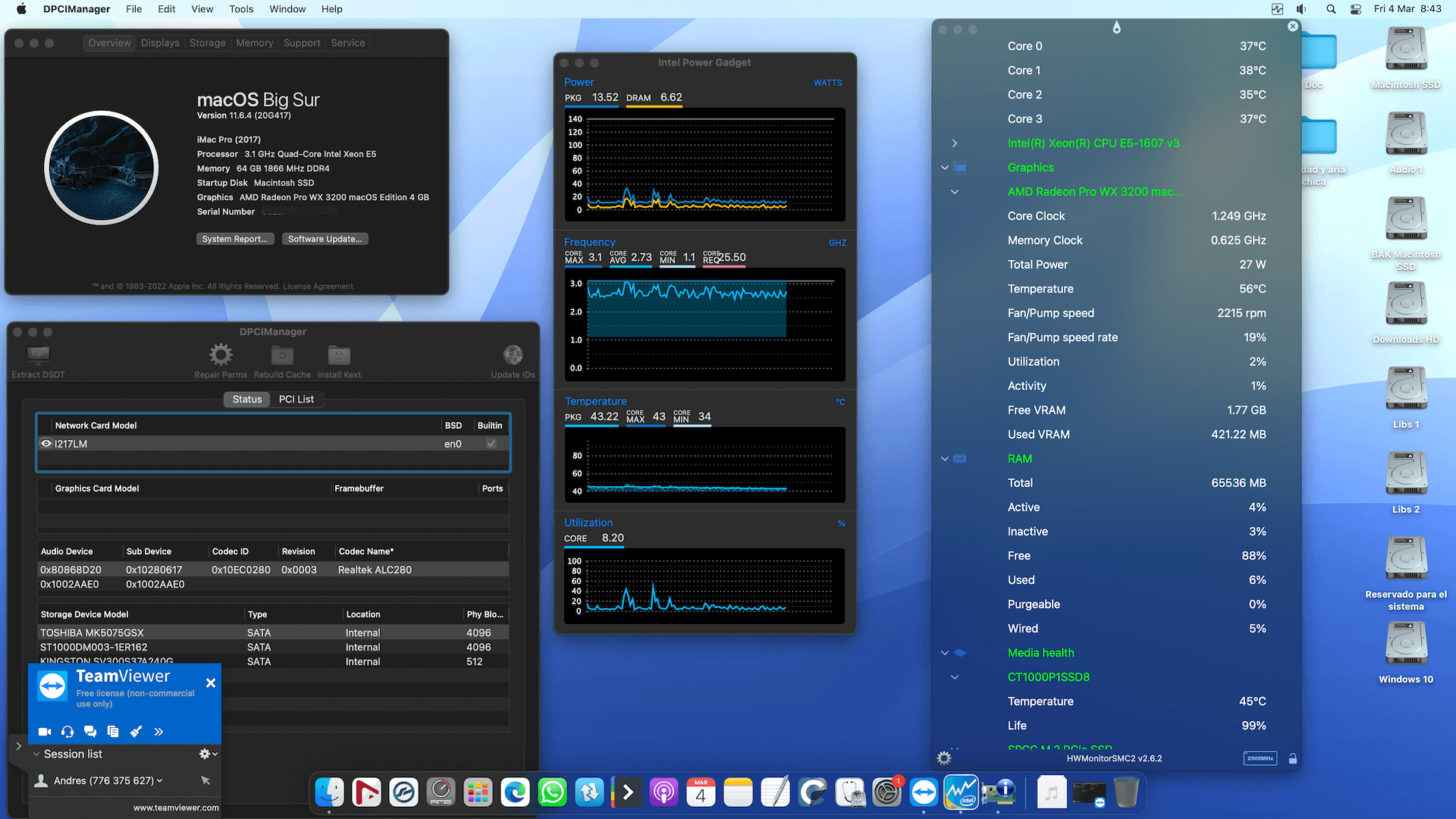Open the TeamViewer session gear dropdown
The height and width of the screenshot is (819, 1456).
[x=208, y=754]
